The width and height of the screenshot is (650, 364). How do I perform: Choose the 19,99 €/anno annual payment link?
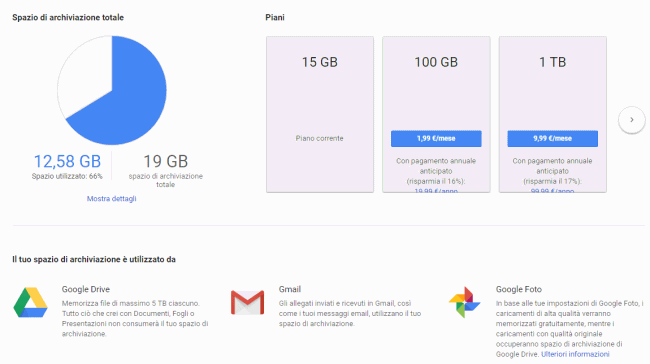coord(436,191)
